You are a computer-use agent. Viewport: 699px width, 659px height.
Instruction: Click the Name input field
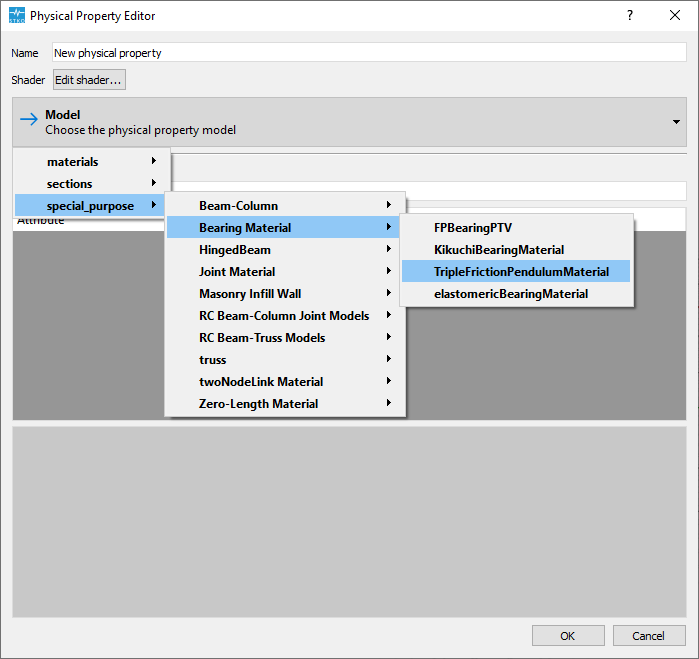coord(369,53)
